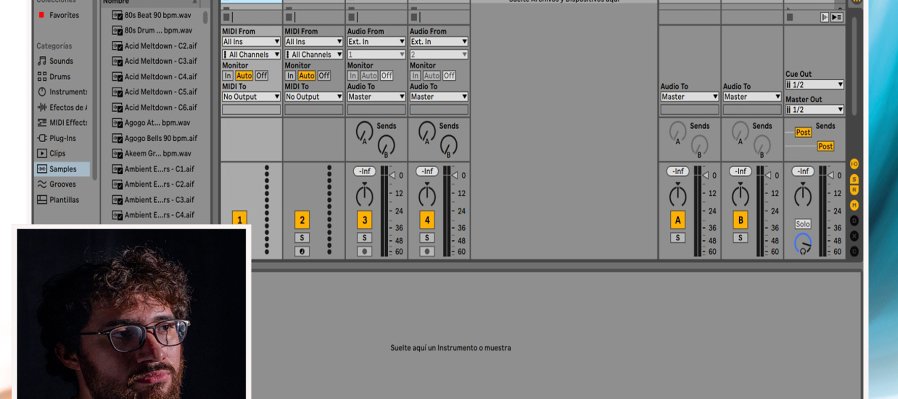Click Master -Inf volume value

point(803,171)
